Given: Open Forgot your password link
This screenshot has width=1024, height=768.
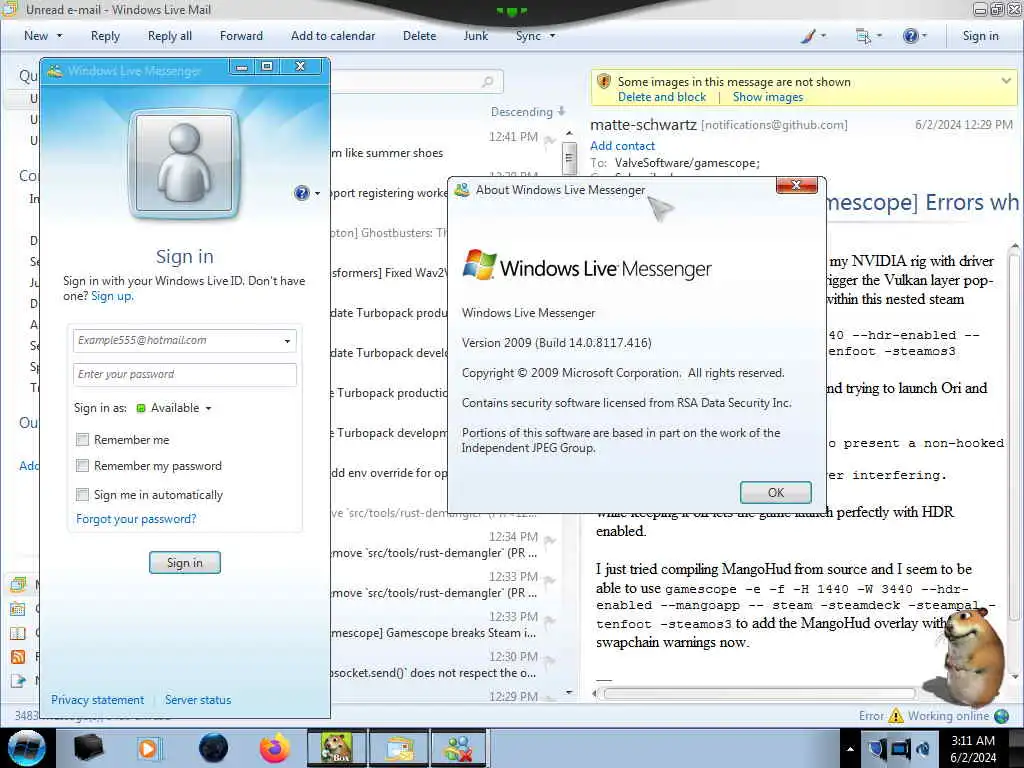Looking at the screenshot, I should pos(136,519).
